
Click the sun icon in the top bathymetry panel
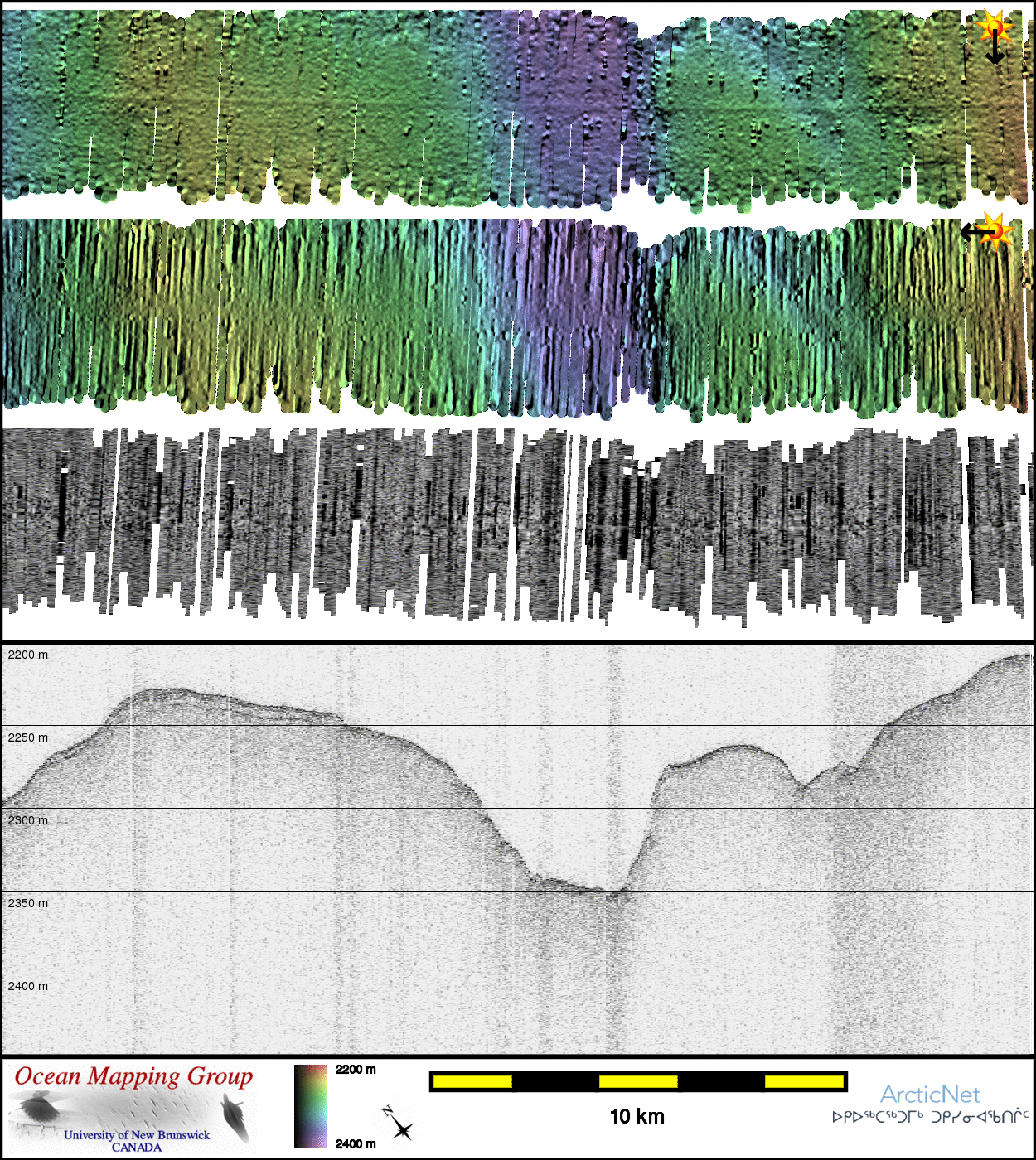tap(994, 27)
